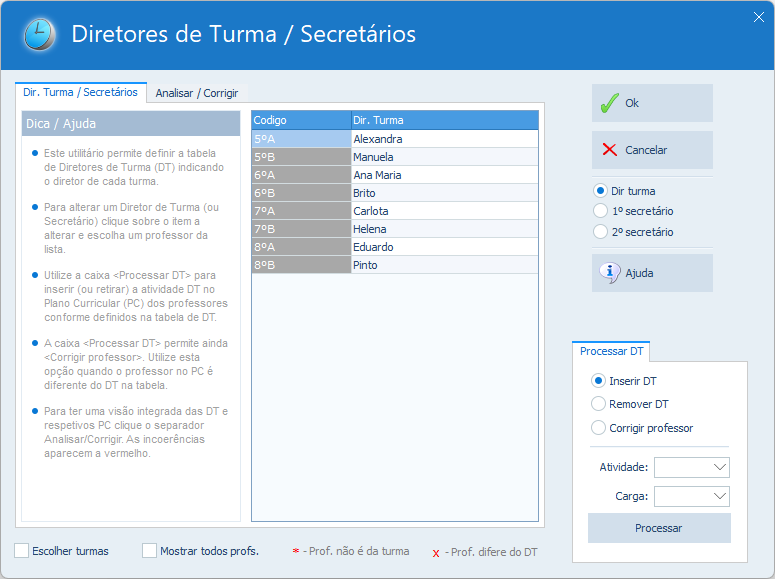
Task: Select the Corrigir professor option
Action: tap(599, 428)
